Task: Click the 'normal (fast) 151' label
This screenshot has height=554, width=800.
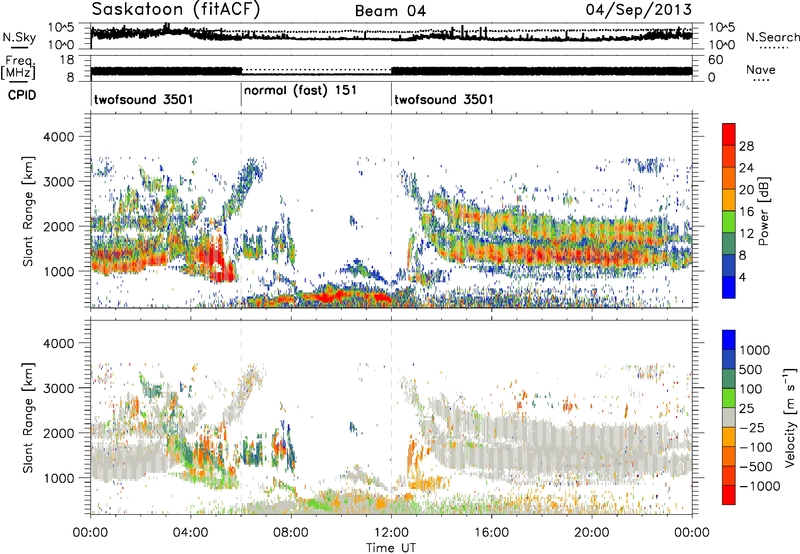Action: [x=300, y=91]
